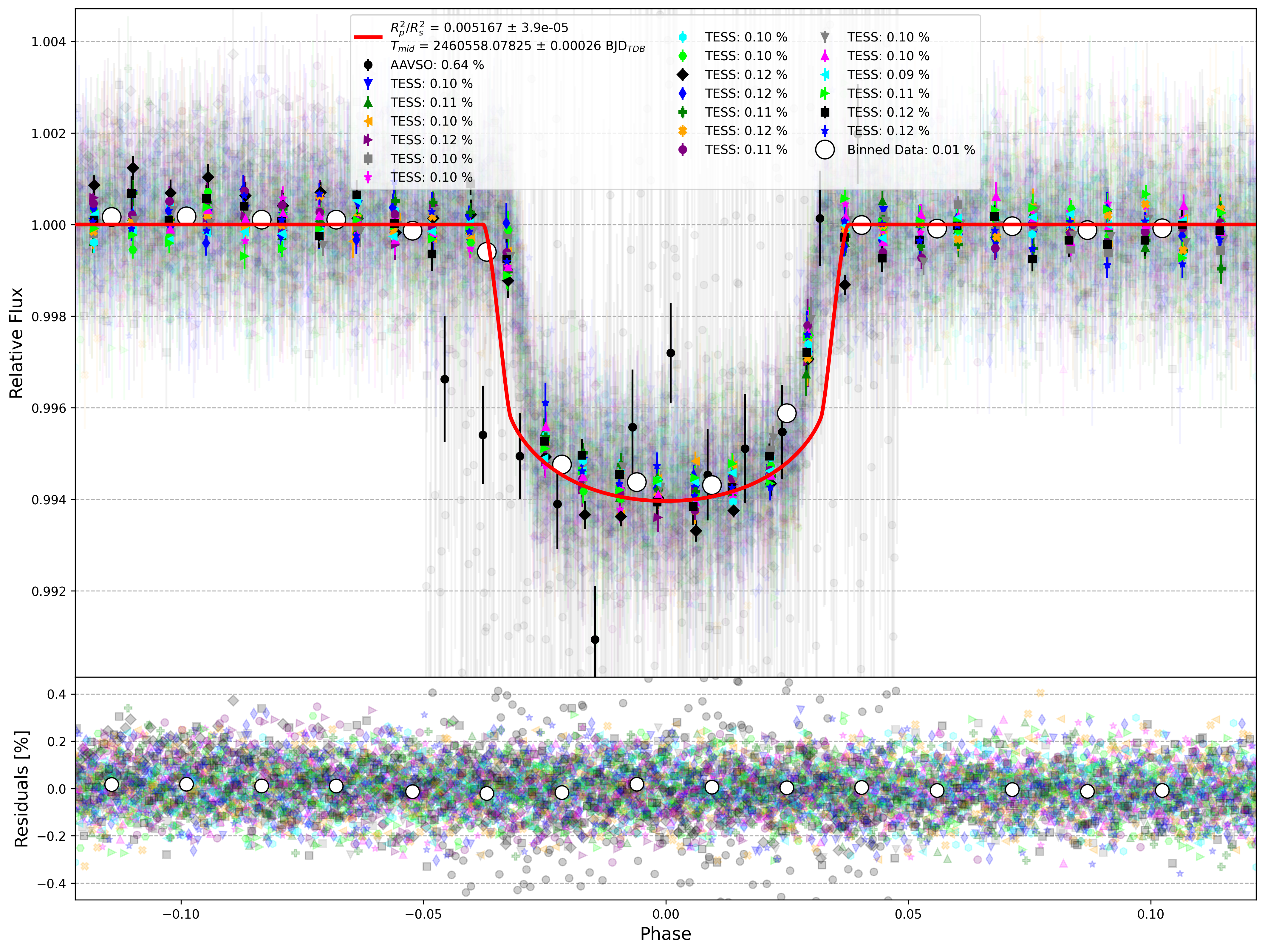Click the "Relative Flux" y-axis label
1265x952 pixels.
tap(16, 343)
